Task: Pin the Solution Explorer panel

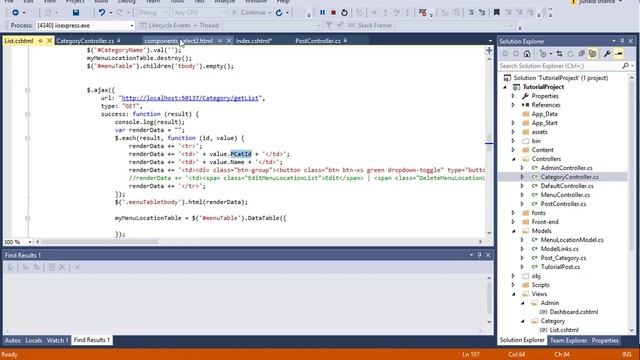Action: (622, 41)
